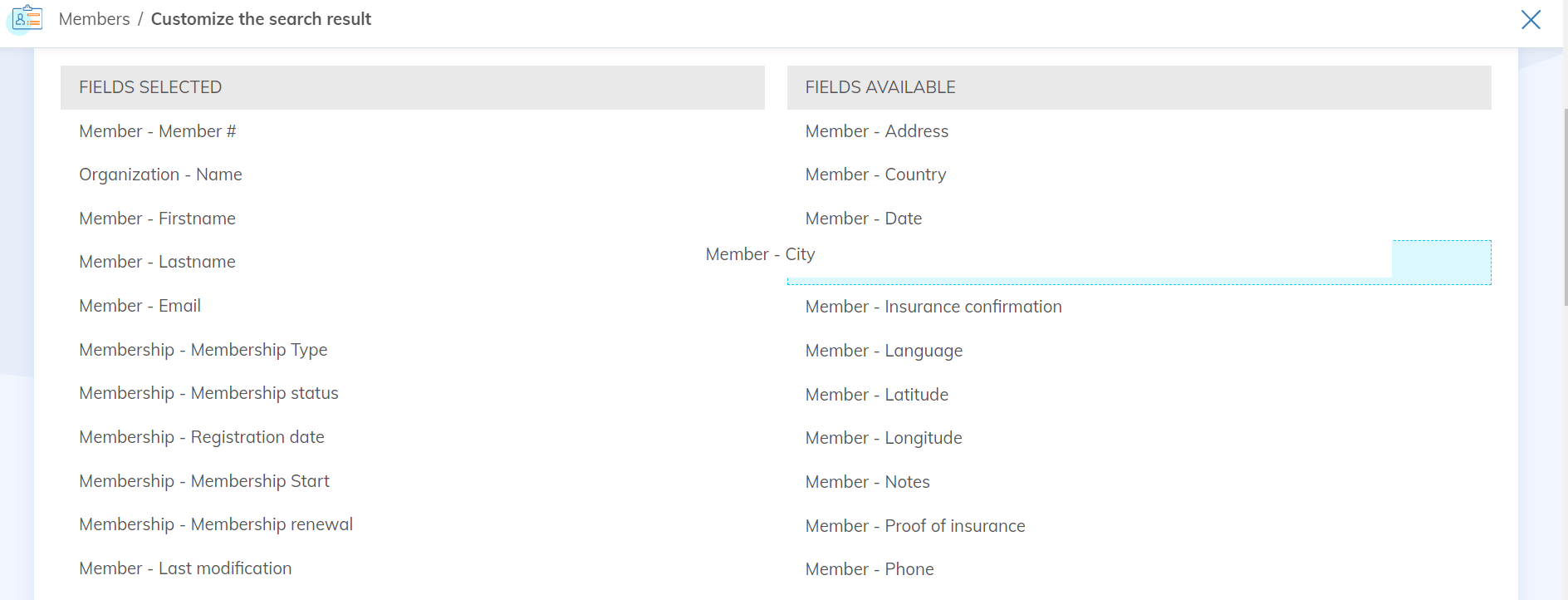The width and height of the screenshot is (1568, 600).
Task: Select Organization - Name in selected fields
Action: (160, 175)
